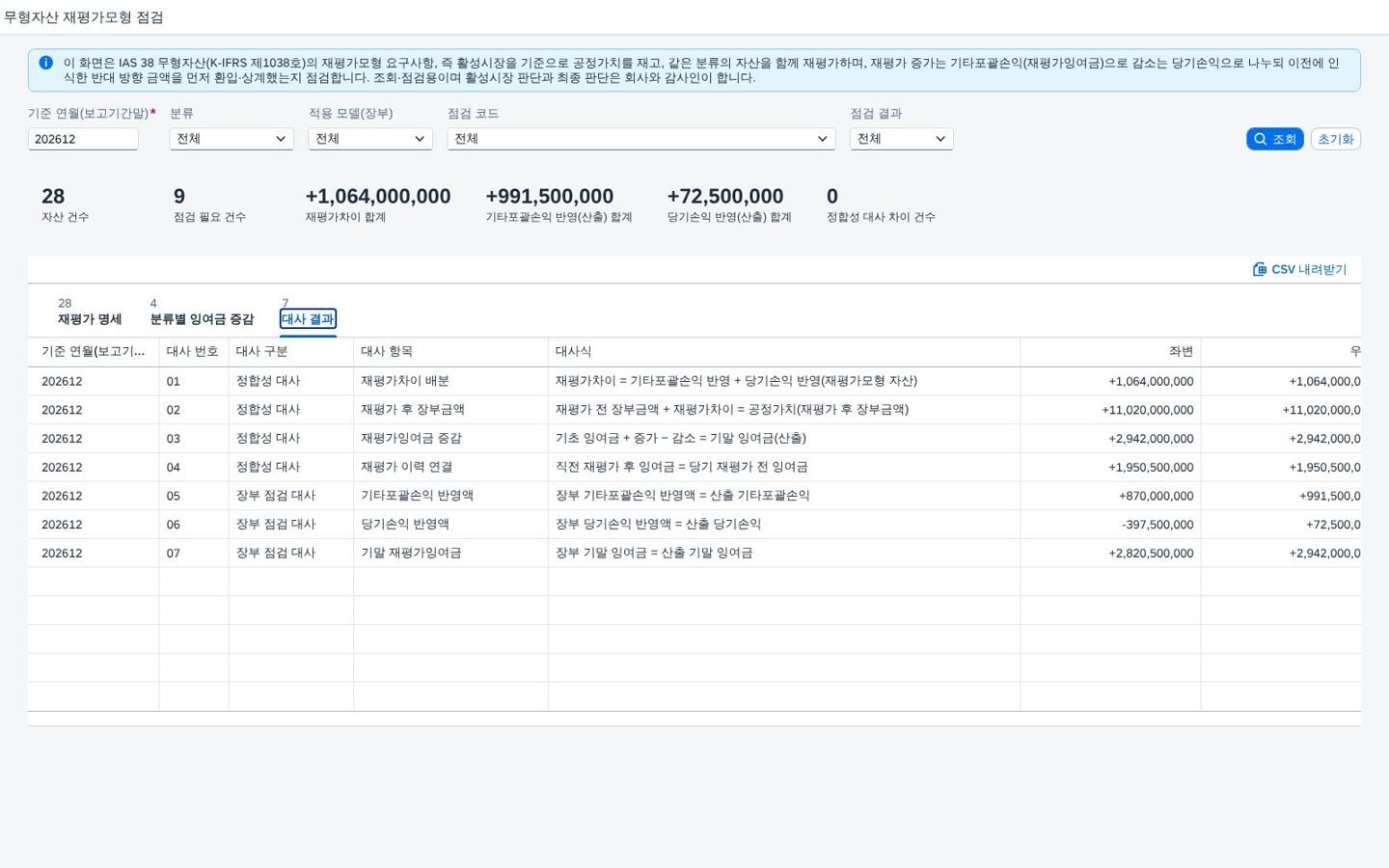Image resolution: width=1389 pixels, height=868 pixels.
Task: Open the 분류 dropdown
Action: coord(231,139)
